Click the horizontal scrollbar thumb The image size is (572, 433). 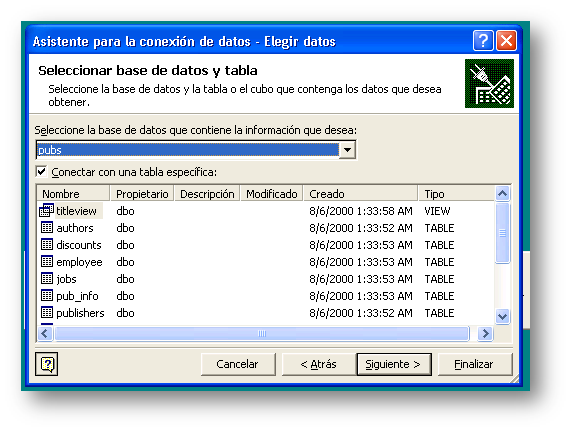[262, 333]
